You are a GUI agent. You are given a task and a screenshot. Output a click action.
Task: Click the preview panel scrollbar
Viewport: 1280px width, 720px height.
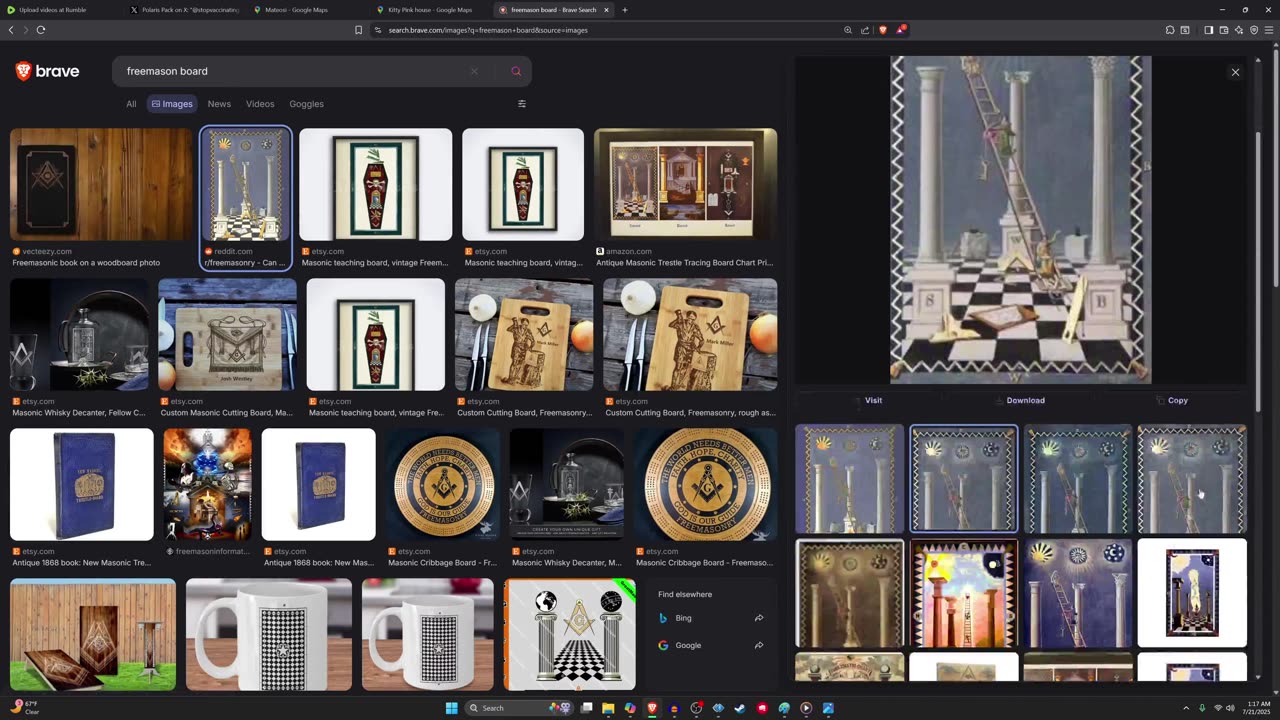coord(1257,270)
